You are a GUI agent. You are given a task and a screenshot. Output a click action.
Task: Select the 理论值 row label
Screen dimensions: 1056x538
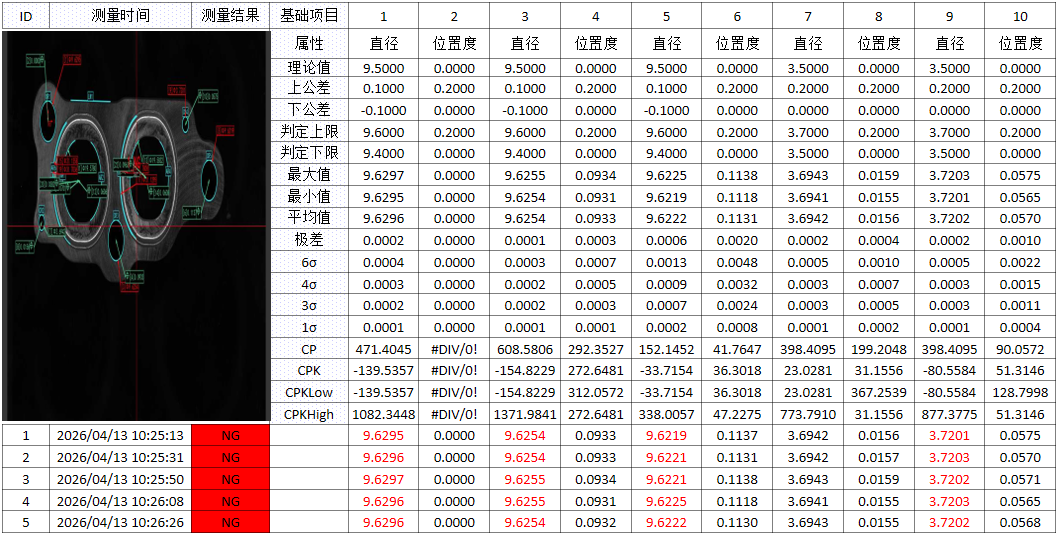pyautogui.click(x=309, y=69)
